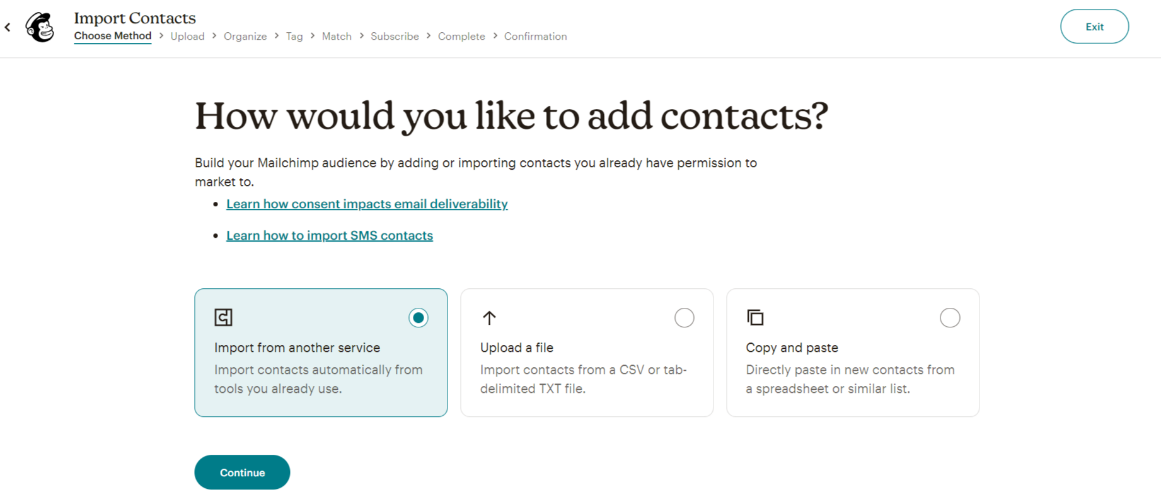The height and width of the screenshot is (492, 1161).
Task: Click the import service card icon
Action: click(223, 318)
